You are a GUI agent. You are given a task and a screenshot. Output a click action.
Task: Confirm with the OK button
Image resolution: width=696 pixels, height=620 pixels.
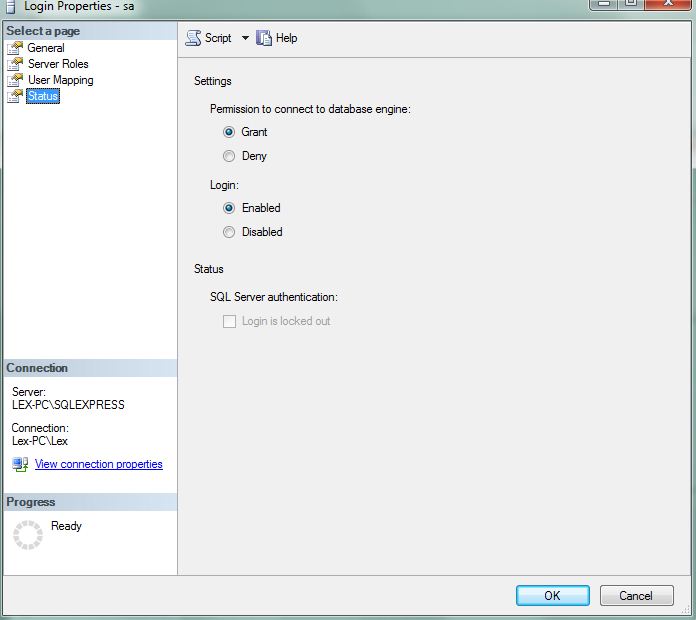553,596
